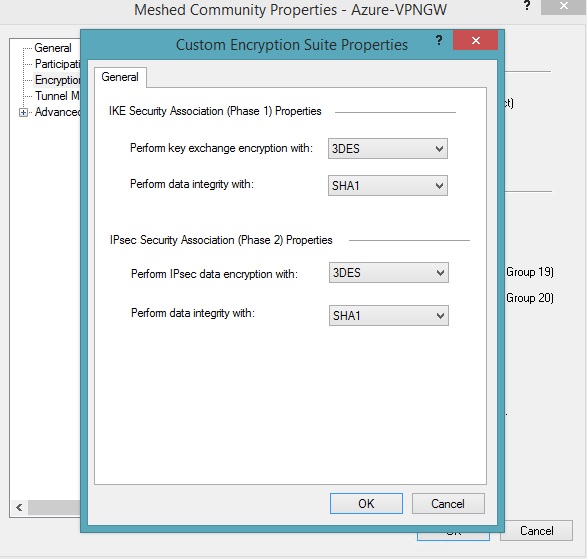
Task: Select General in the left tree
Action: [53, 48]
